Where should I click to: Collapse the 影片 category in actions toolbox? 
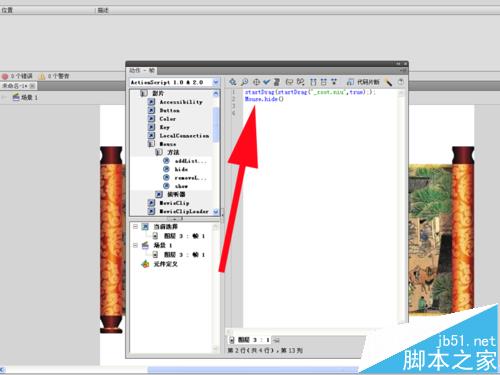[x=144, y=93]
